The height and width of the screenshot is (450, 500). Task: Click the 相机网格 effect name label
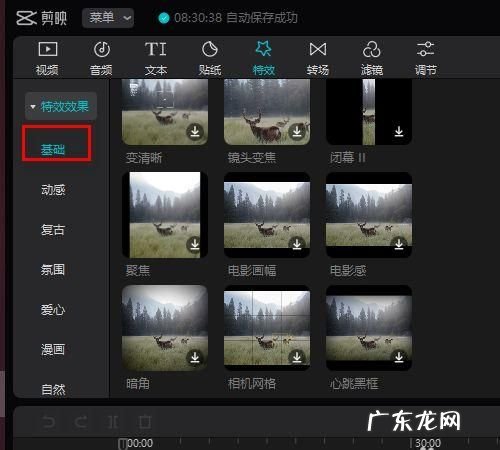(252, 384)
